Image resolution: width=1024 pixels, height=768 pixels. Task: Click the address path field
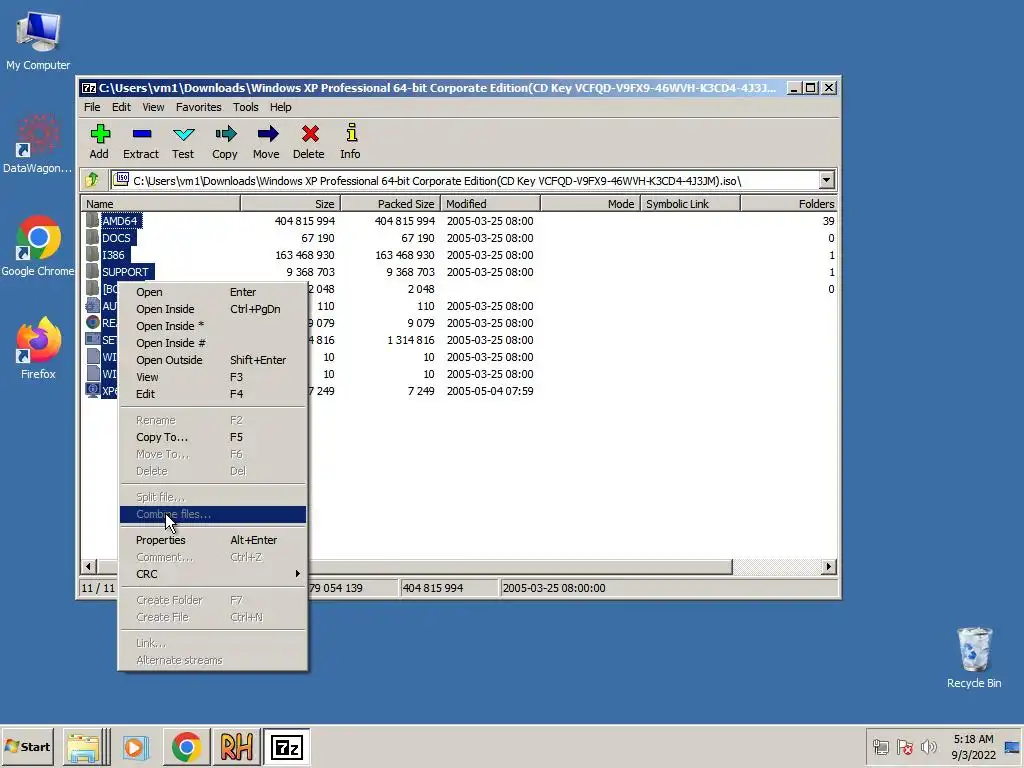tap(465, 180)
